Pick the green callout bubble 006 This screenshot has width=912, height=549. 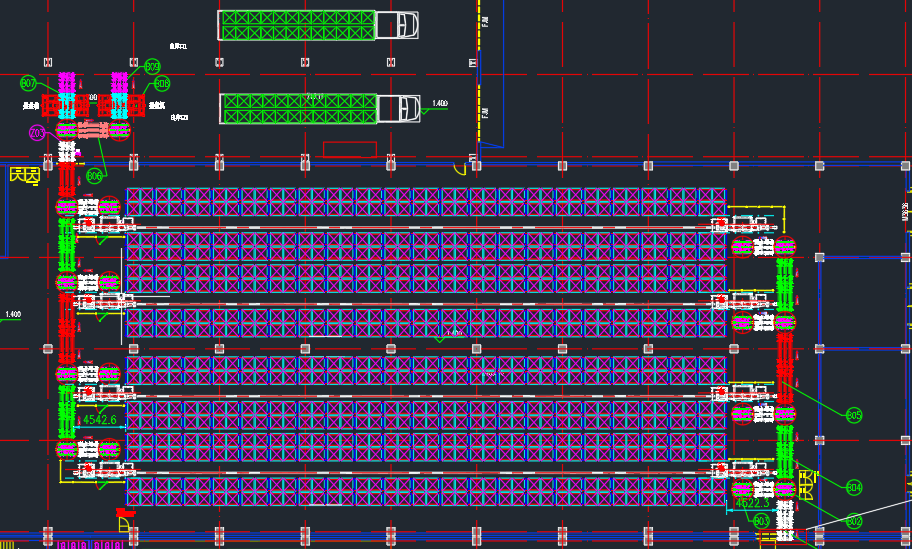click(94, 175)
